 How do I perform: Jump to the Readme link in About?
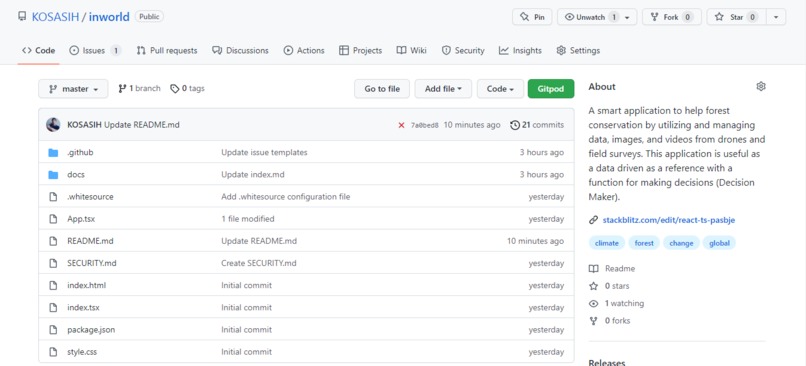click(x=612, y=268)
